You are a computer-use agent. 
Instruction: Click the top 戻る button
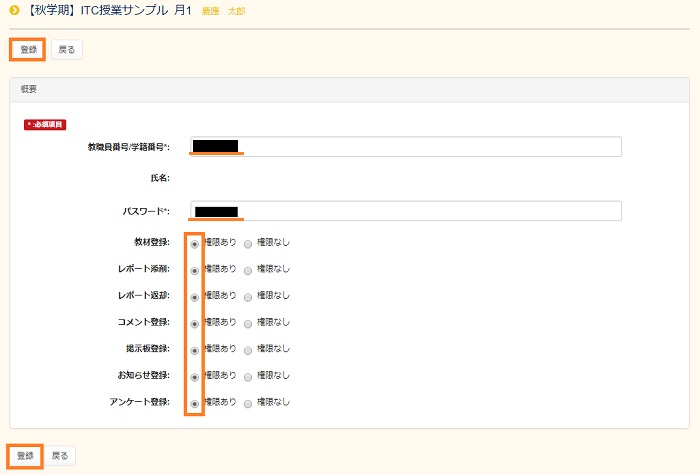(x=66, y=49)
